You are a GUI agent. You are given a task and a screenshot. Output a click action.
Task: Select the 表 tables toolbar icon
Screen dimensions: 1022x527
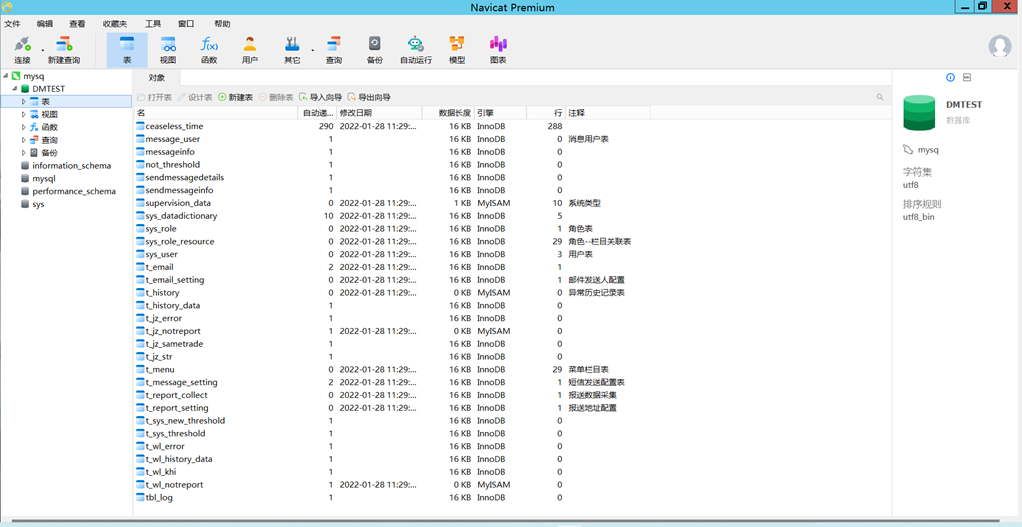tap(126, 50)
